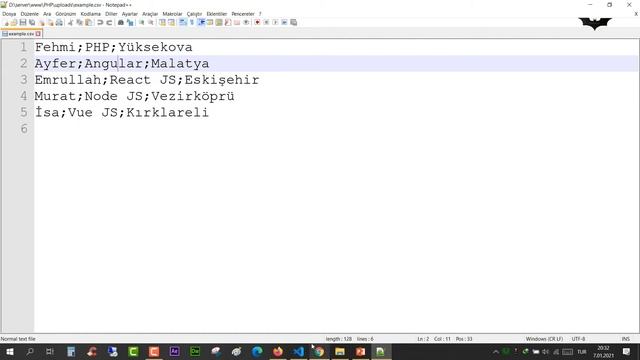Toggle synchronized horizontal scrolling
The height and width of the screenshot is (360, 640).
[x=171, y=22]
